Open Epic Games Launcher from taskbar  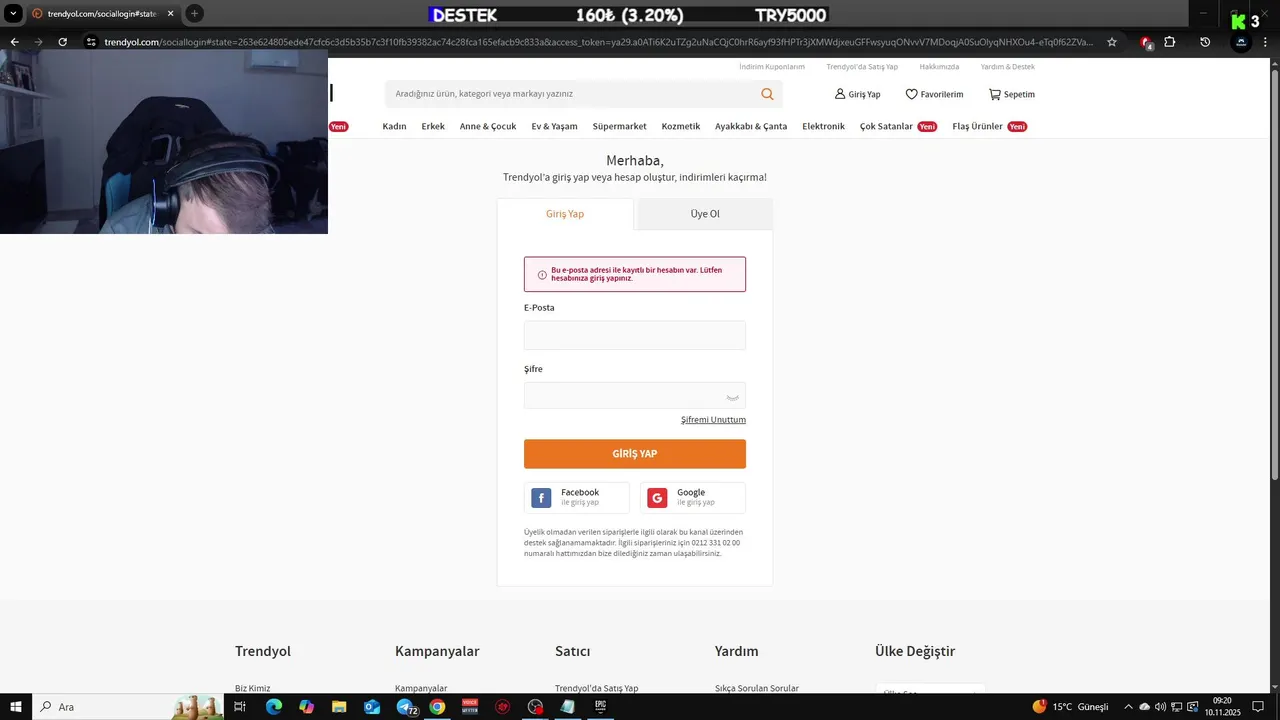(x=601, y=707)
